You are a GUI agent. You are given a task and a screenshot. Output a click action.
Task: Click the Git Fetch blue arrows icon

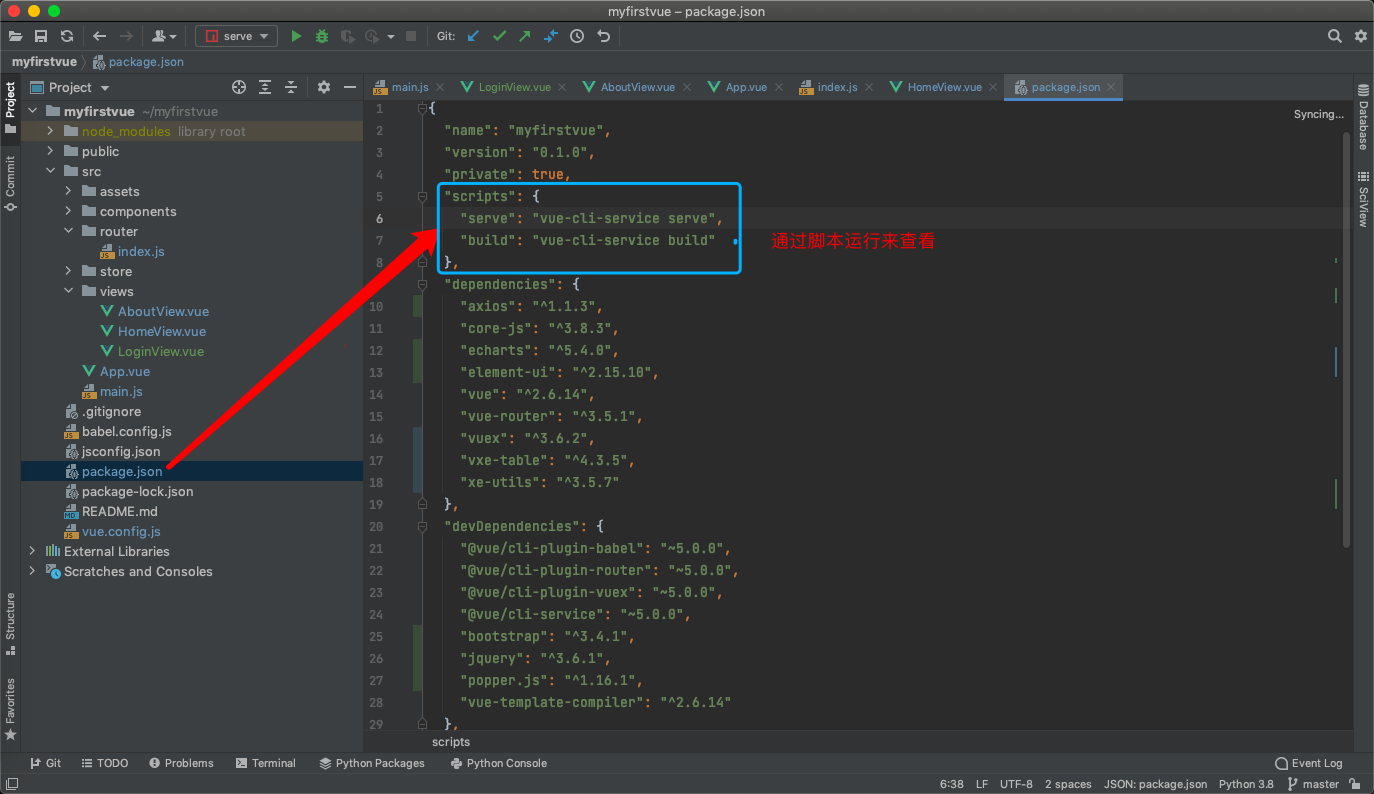551,36
